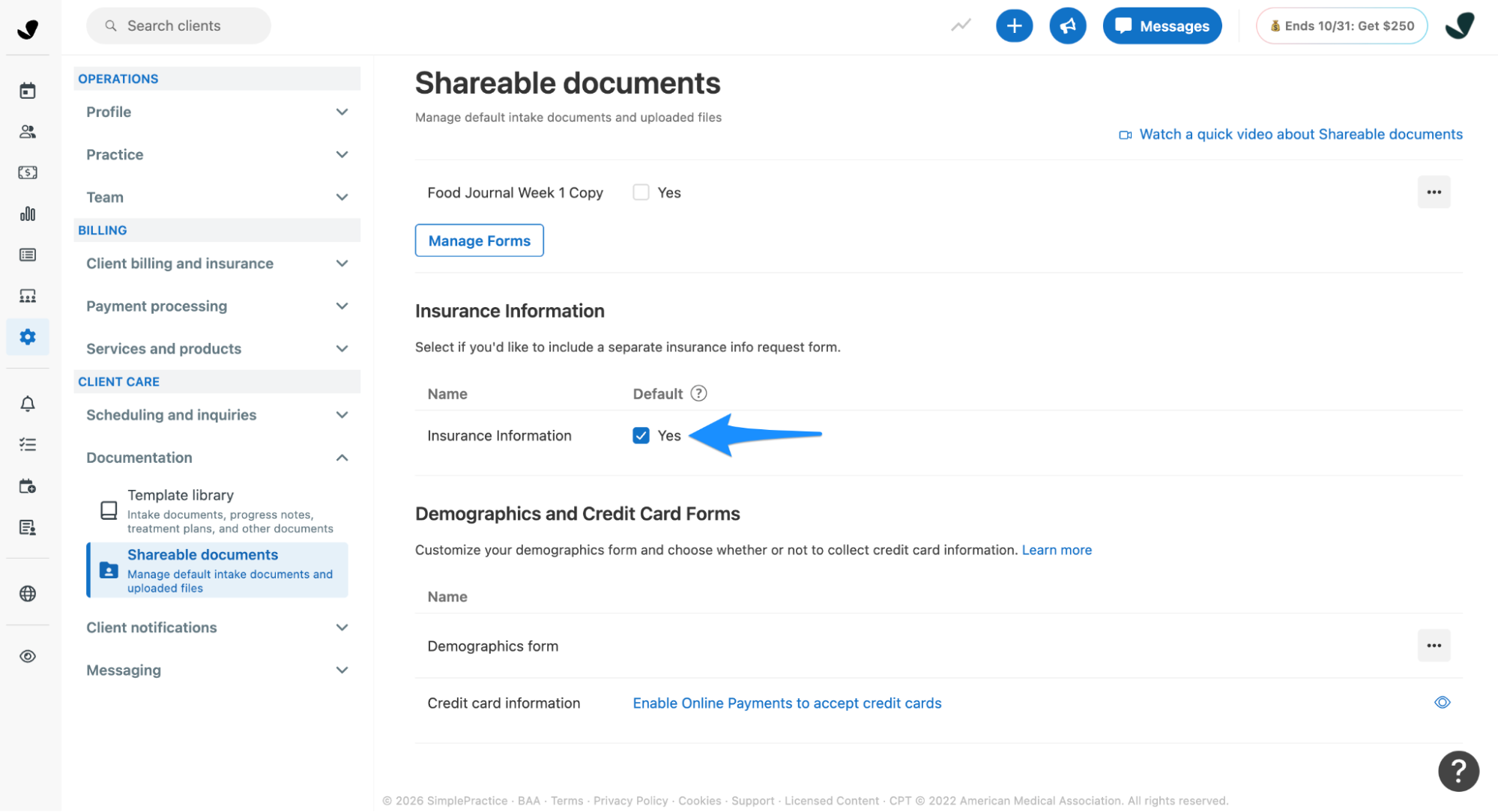Uncheck Yes for Insurance Information default
This screenshot has width=1498, height=812.
pyautogui.click(x=641, y=436)
